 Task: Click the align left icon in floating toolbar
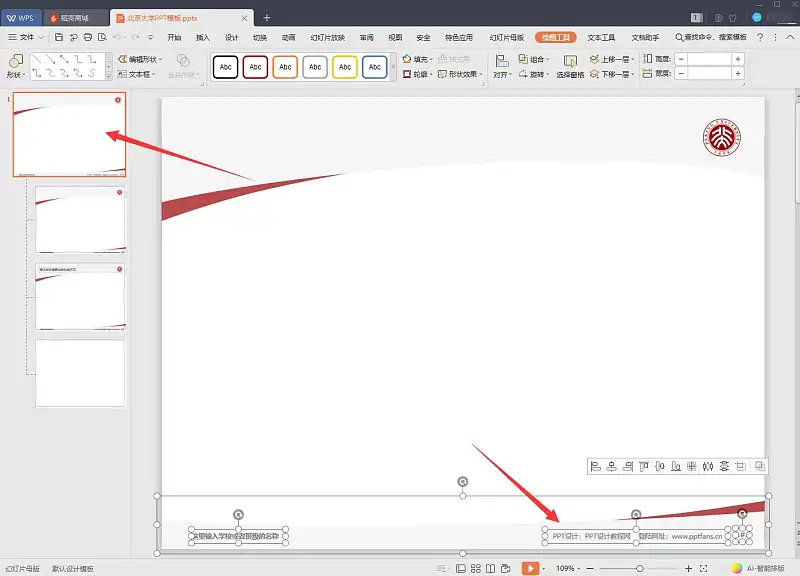pos(596,466)
